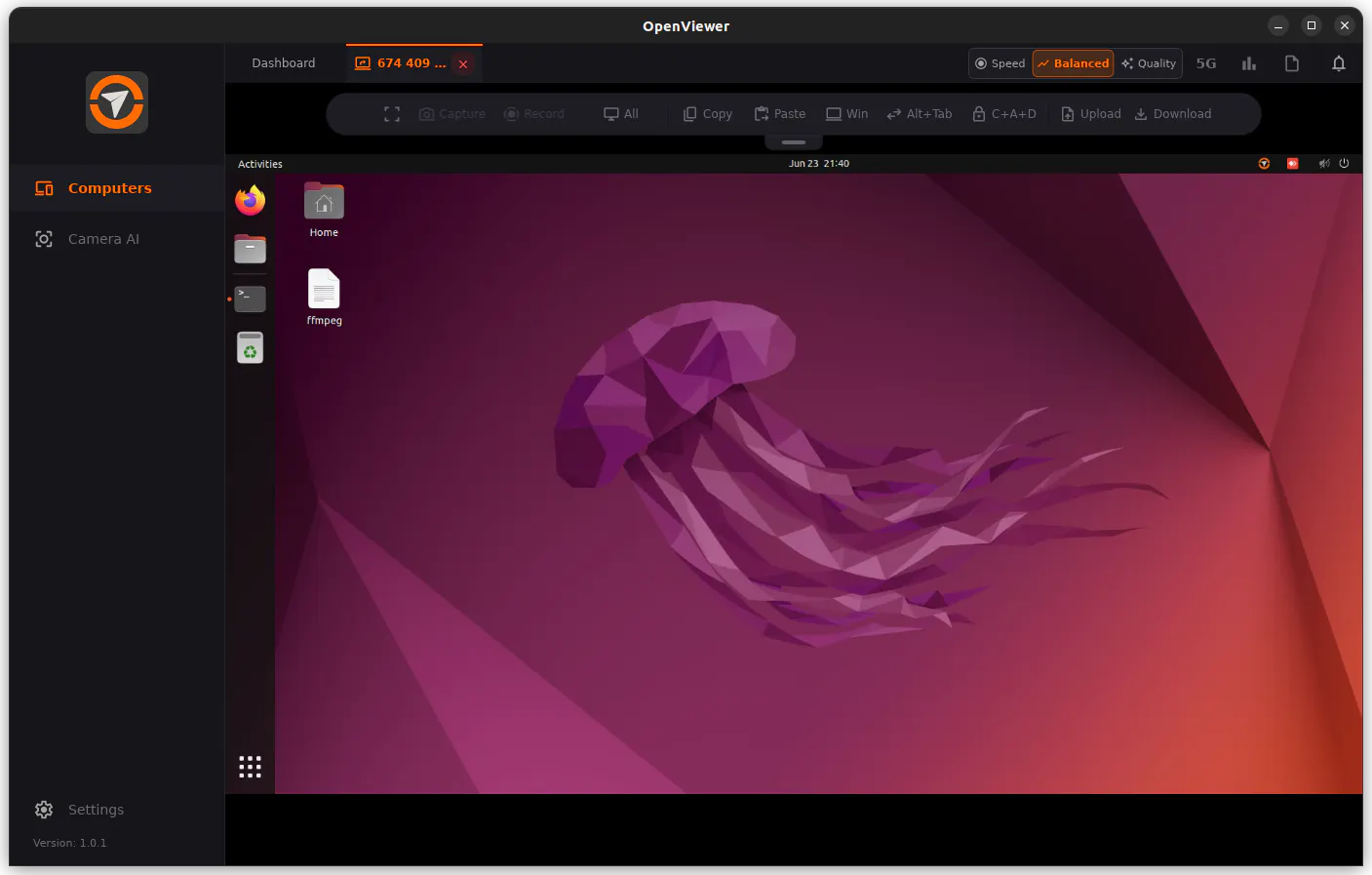Toggle fullscreen view icon
The width and height of the screenshot is (1372, 875).
[392, 114]
